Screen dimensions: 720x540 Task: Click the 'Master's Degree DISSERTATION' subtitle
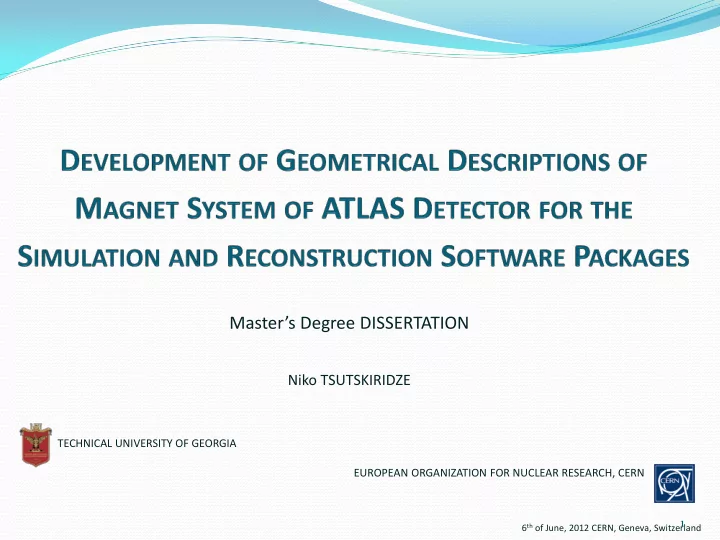click(349, 323)
